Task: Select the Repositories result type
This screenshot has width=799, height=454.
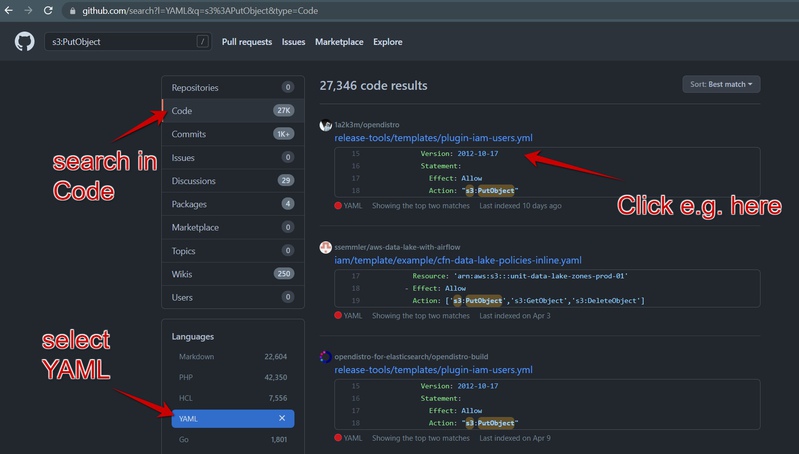Action: pyautogui.click(x=233, y=87)
